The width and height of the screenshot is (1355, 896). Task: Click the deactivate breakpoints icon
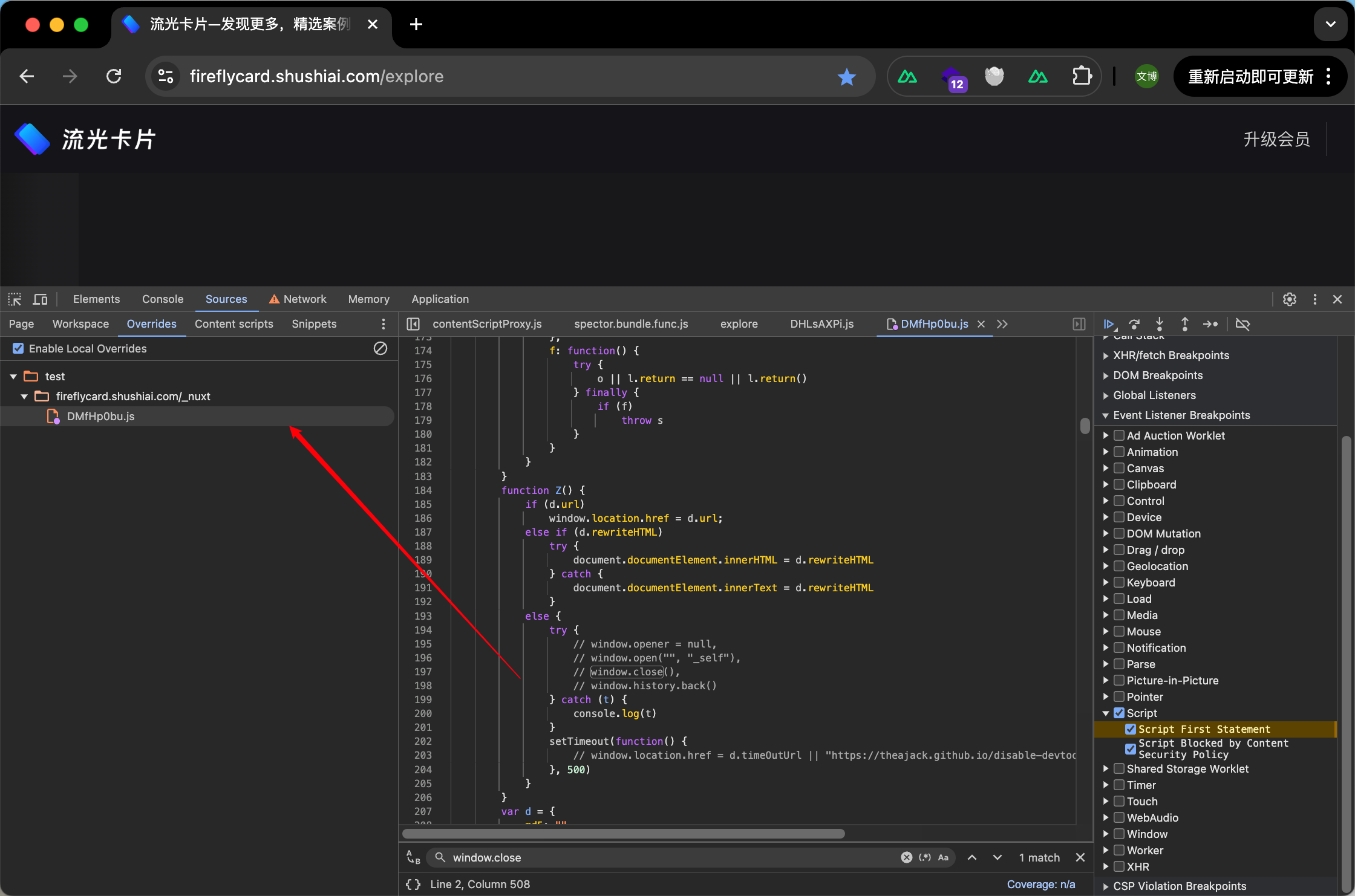1242,324
